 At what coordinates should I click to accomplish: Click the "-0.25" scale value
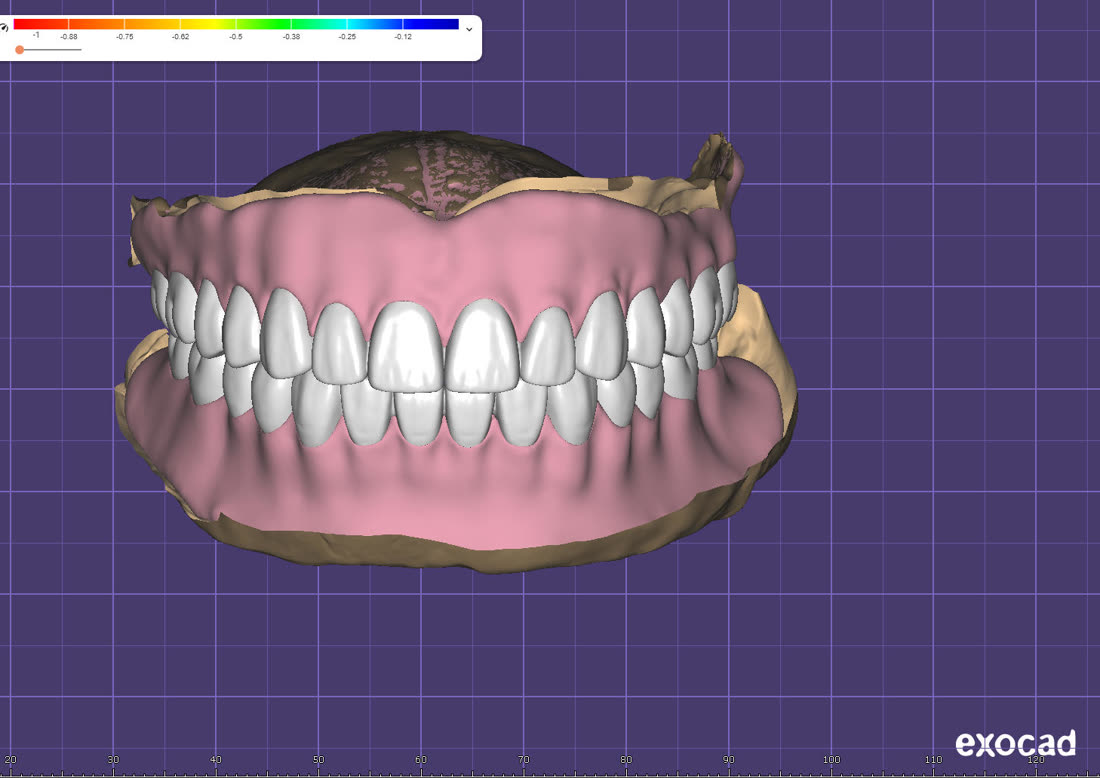[347, 36]
